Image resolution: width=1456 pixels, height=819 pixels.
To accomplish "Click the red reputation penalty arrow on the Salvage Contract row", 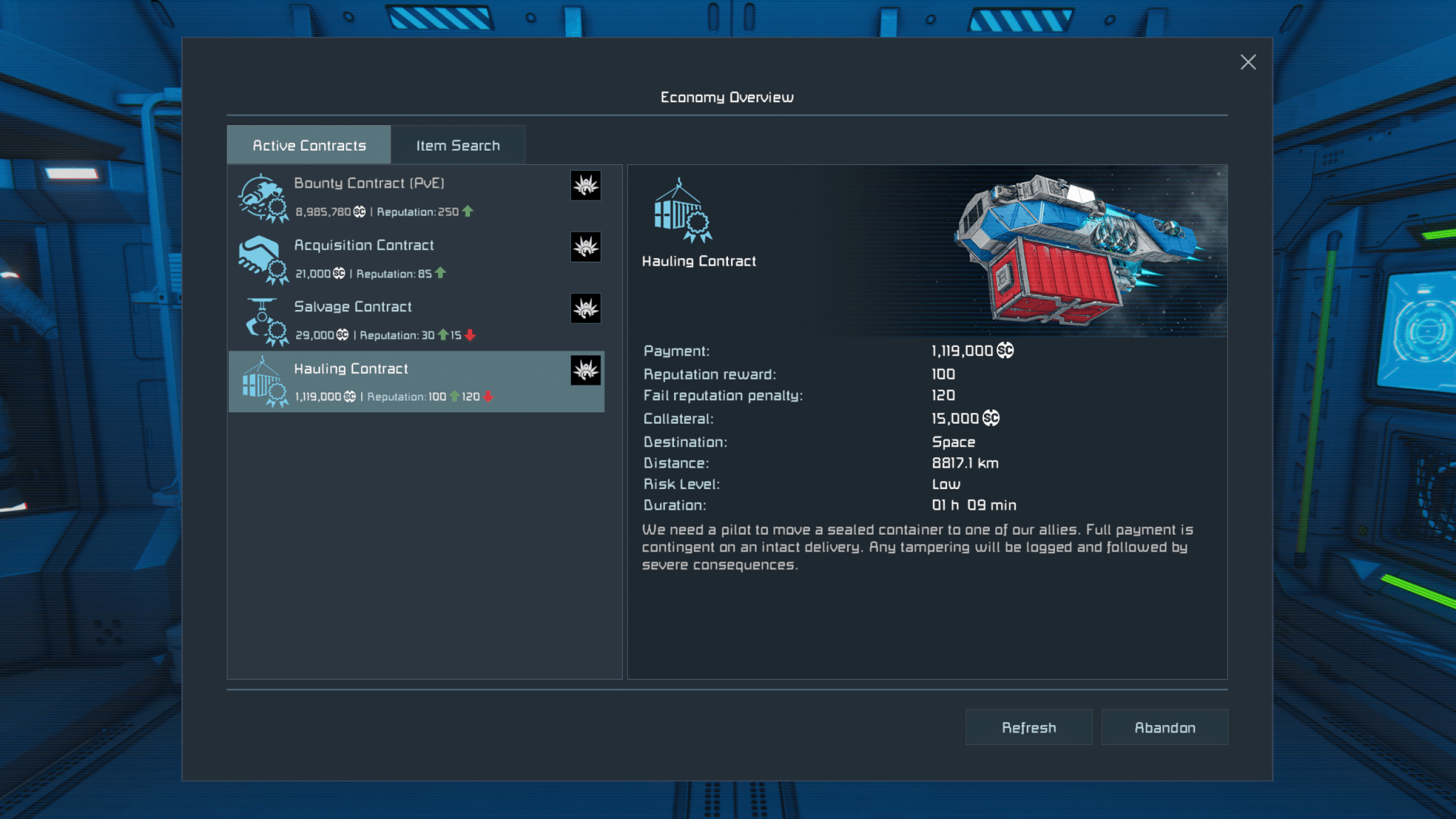I will pos(470,335).
